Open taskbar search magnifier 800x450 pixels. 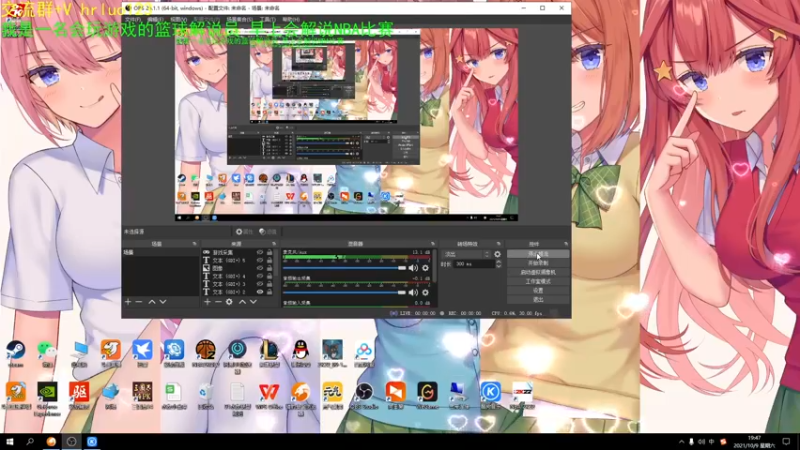[x=30, y=442]
